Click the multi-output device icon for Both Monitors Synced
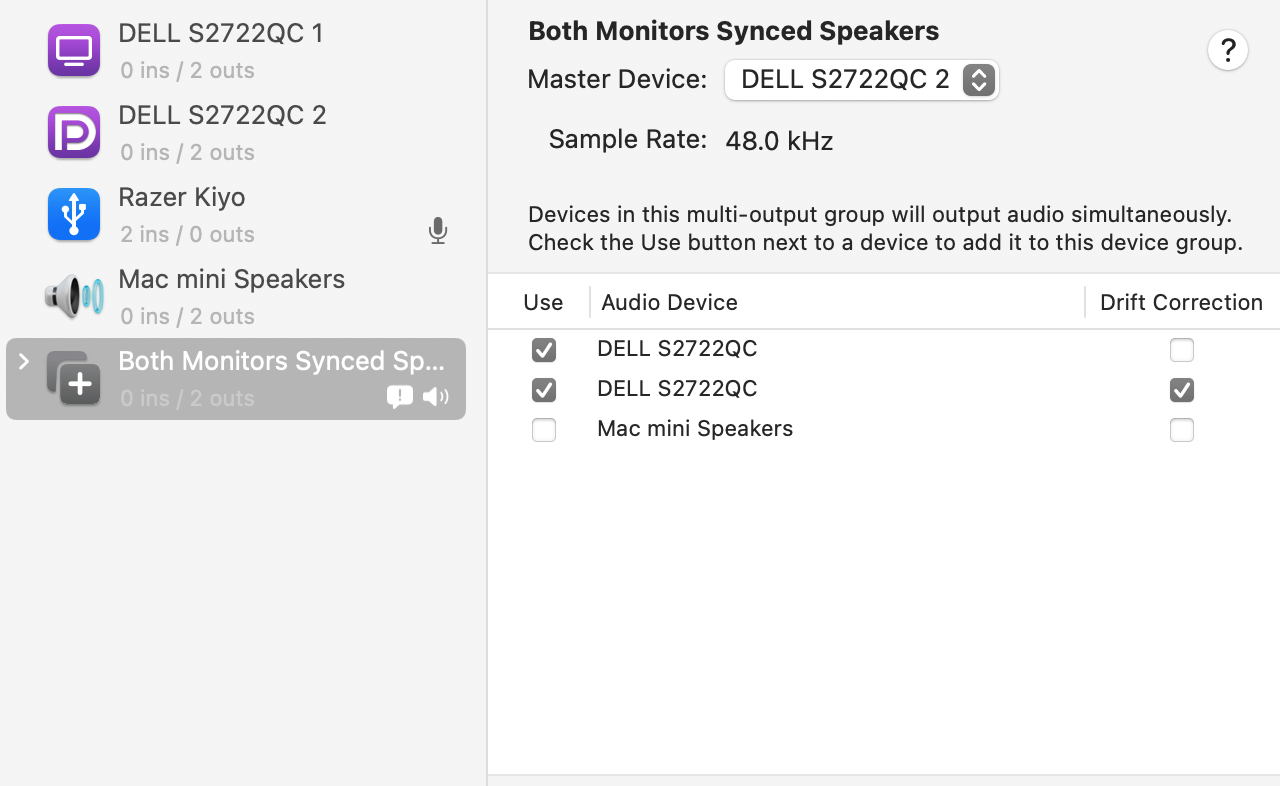Screen dimensions: 1280x786 pyautogui.click(x=73, y=379)
